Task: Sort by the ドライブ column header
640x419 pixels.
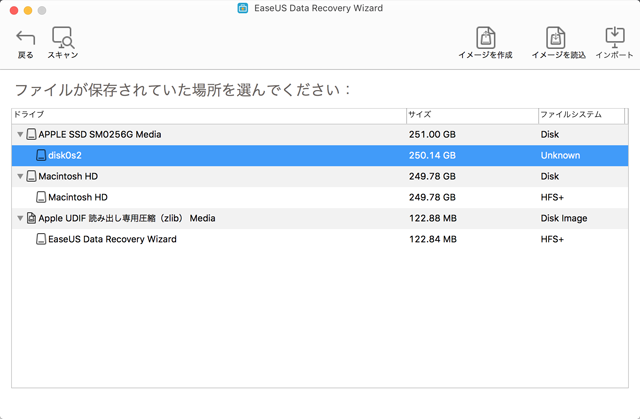Action: [x=209, y=115]
